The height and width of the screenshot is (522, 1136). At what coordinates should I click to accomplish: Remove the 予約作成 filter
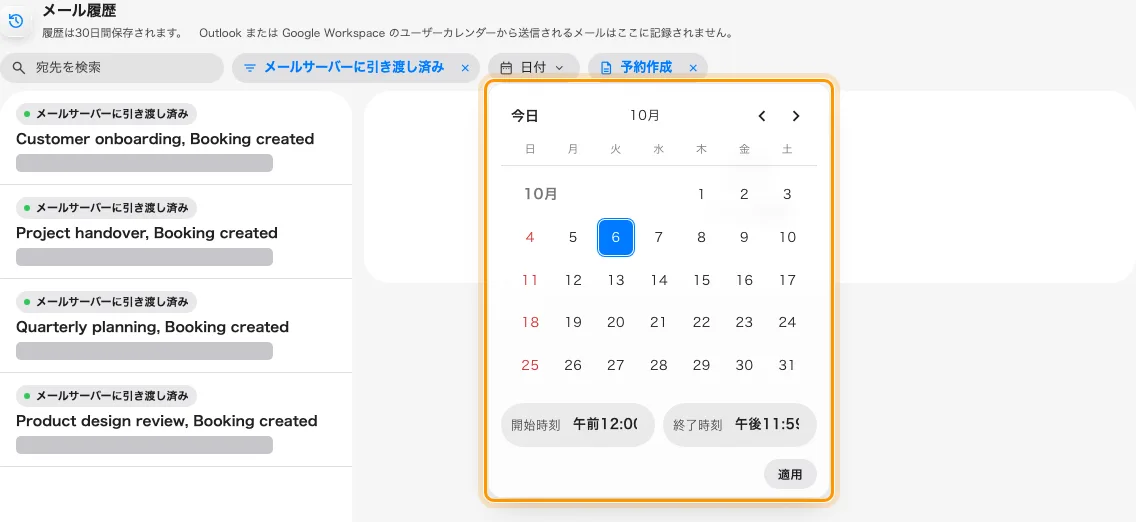(693, 68)
